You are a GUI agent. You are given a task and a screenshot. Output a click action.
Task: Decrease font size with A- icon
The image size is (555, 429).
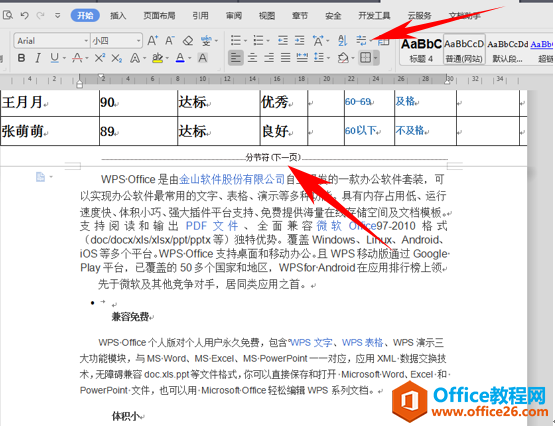click(x=170, y=40)
